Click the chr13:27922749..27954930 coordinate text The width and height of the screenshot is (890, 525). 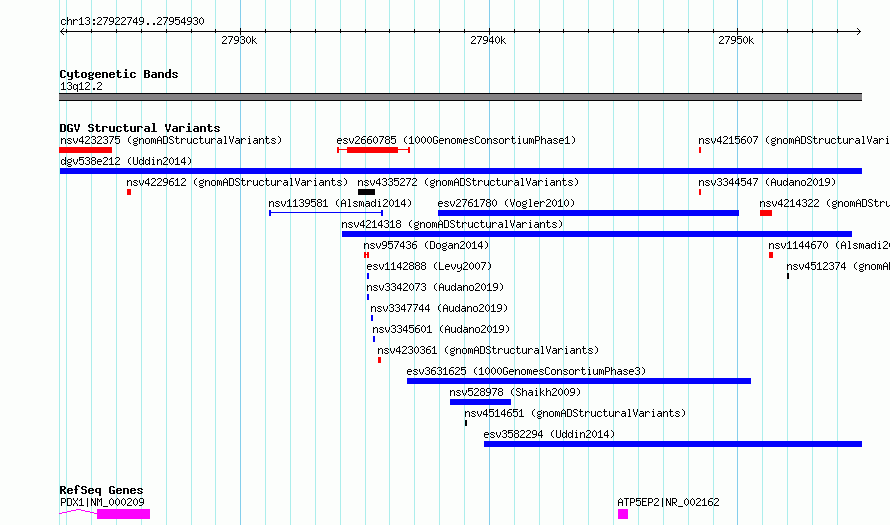pos(132,22)
